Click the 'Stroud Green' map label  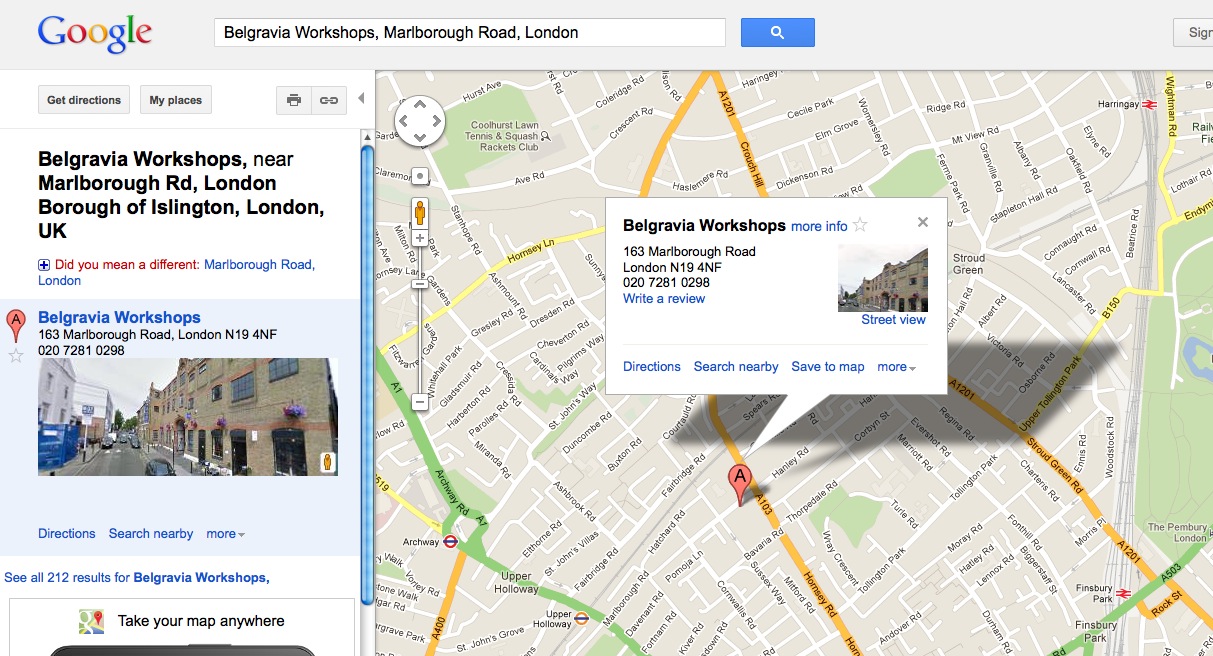(968, 264)
